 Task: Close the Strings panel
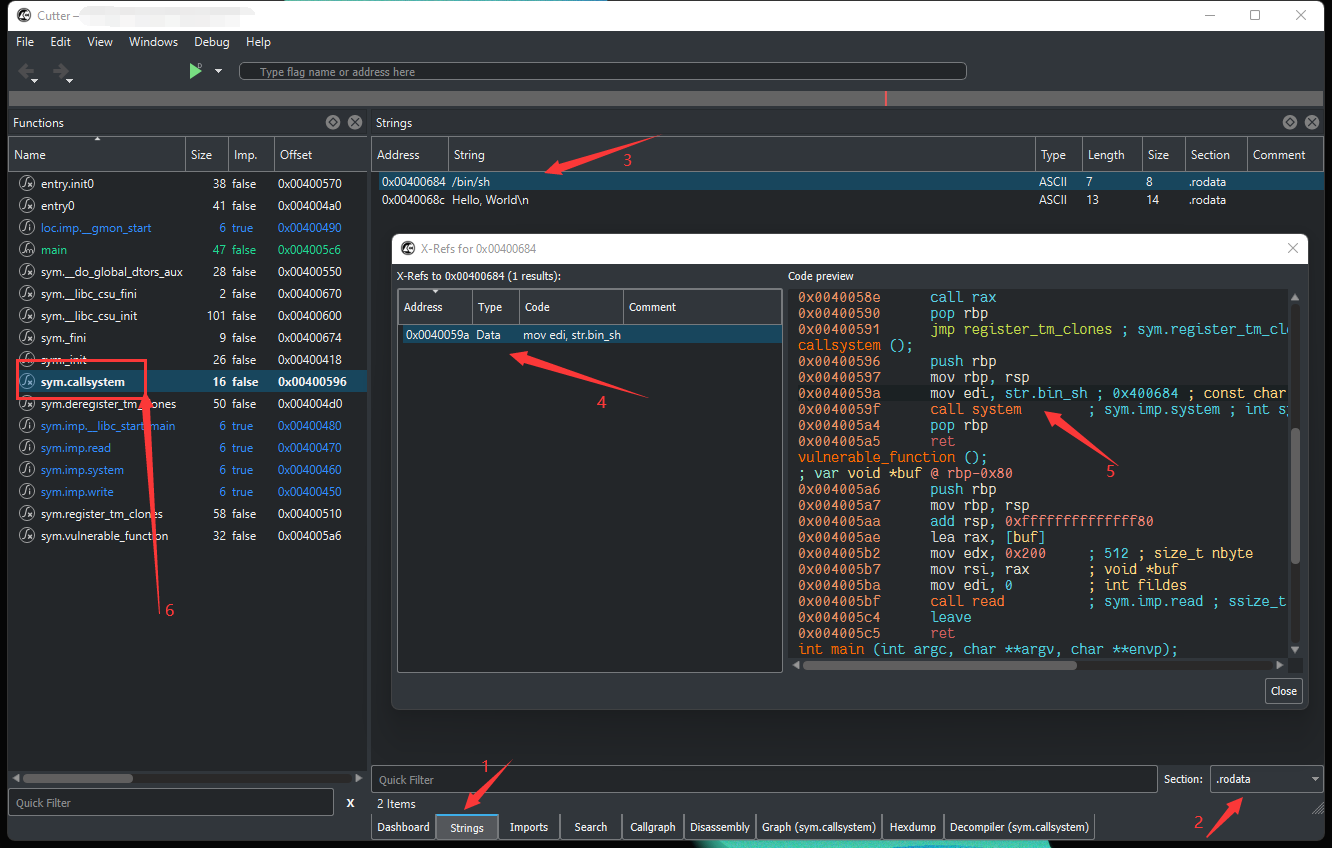tap(1311, 122)
